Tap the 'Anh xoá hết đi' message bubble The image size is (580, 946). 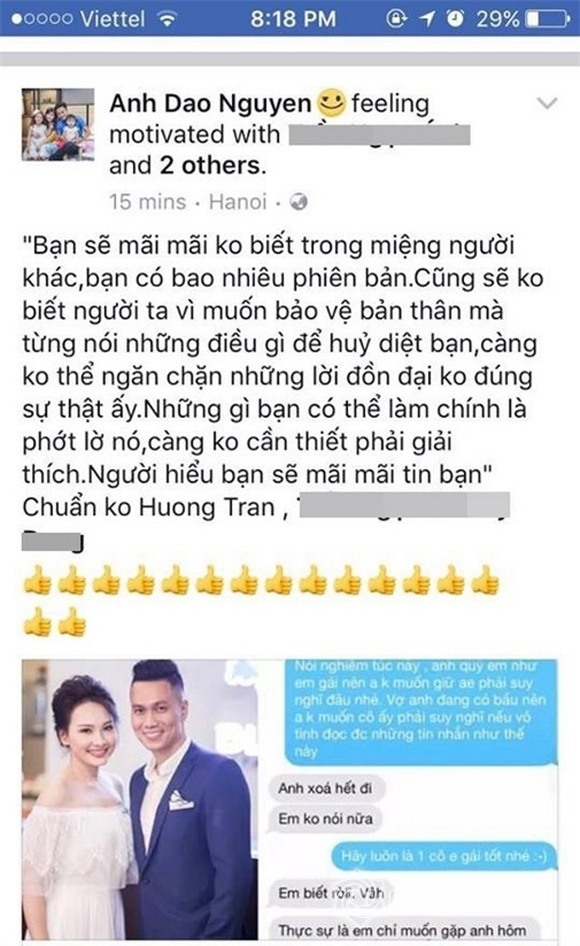(x=326, y=788)
